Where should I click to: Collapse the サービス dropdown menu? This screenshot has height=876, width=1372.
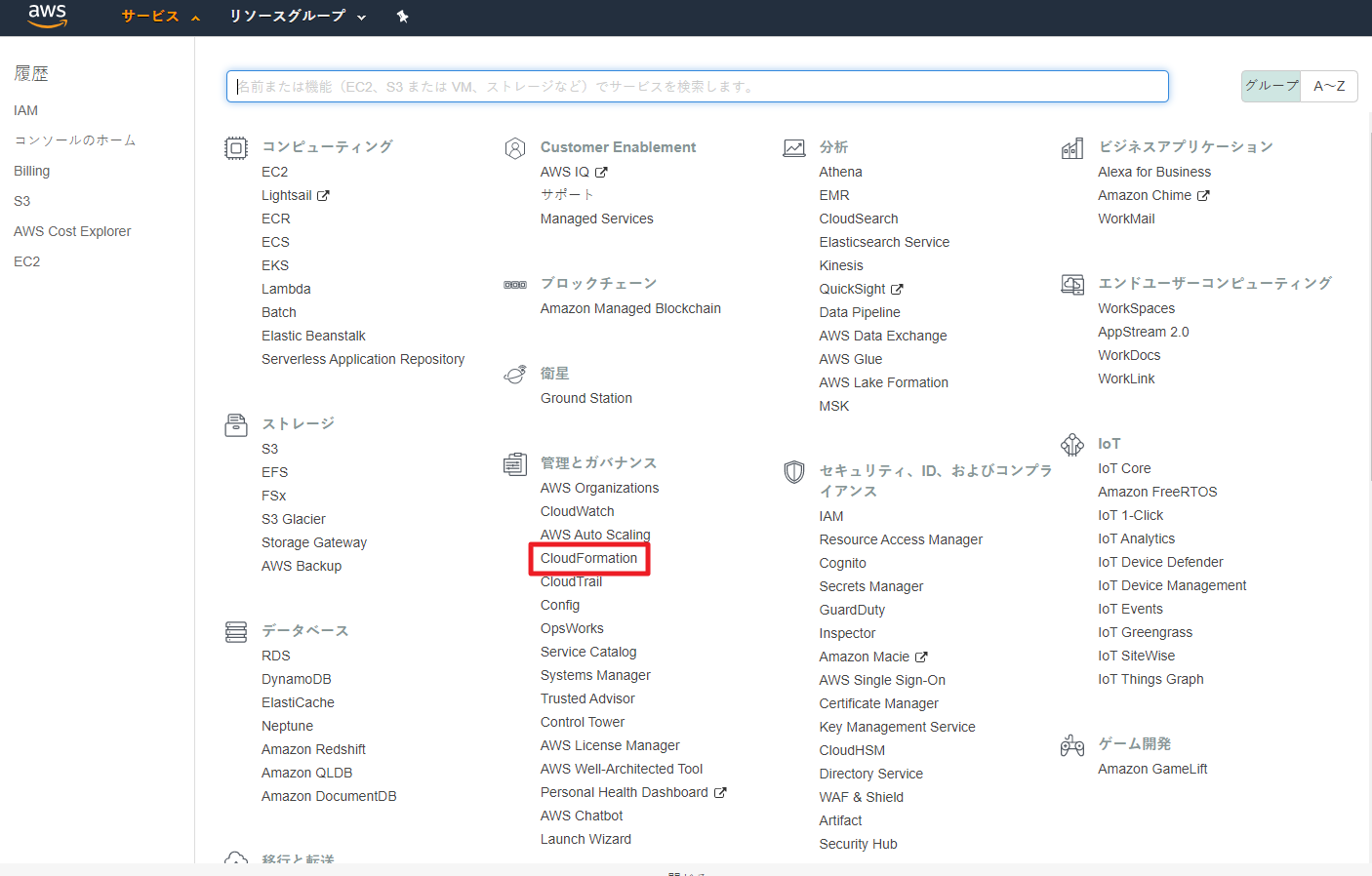160,17
